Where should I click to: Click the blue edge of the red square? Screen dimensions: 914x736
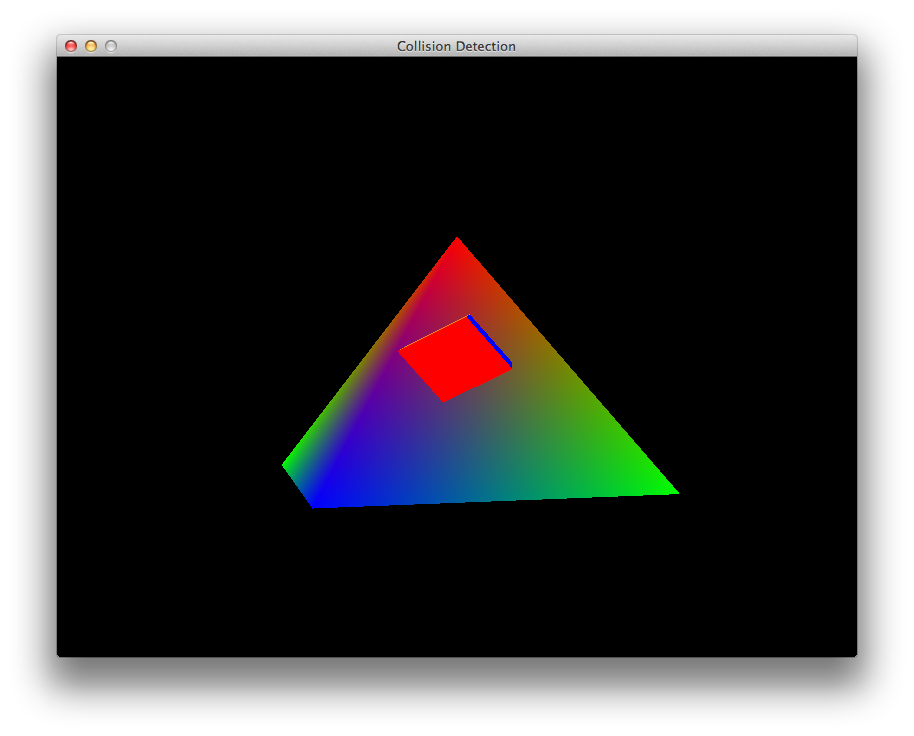(490, 341)
